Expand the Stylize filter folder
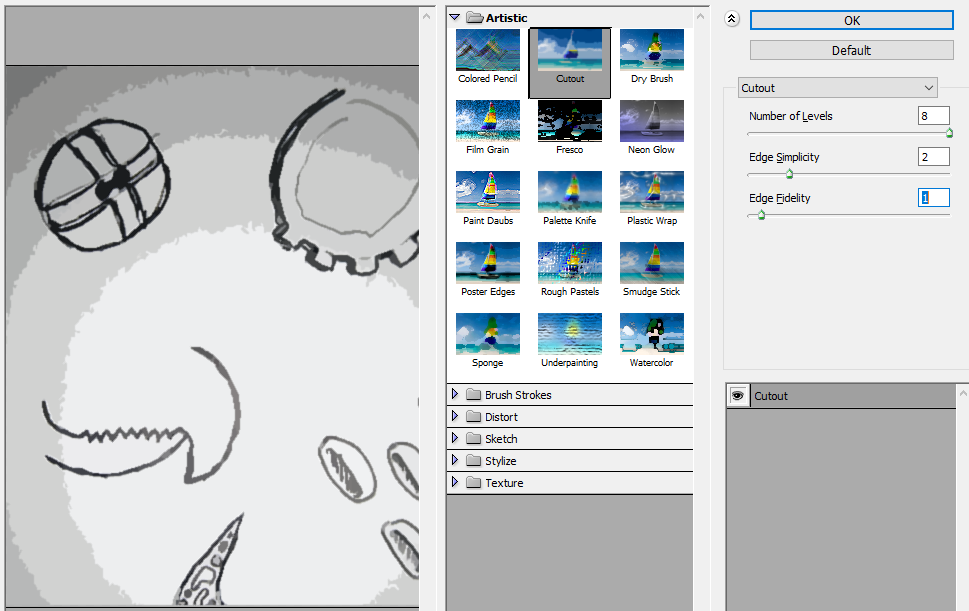Image resolution: width=969 pixels, height=611 pixels. click(x=455, y=460)
